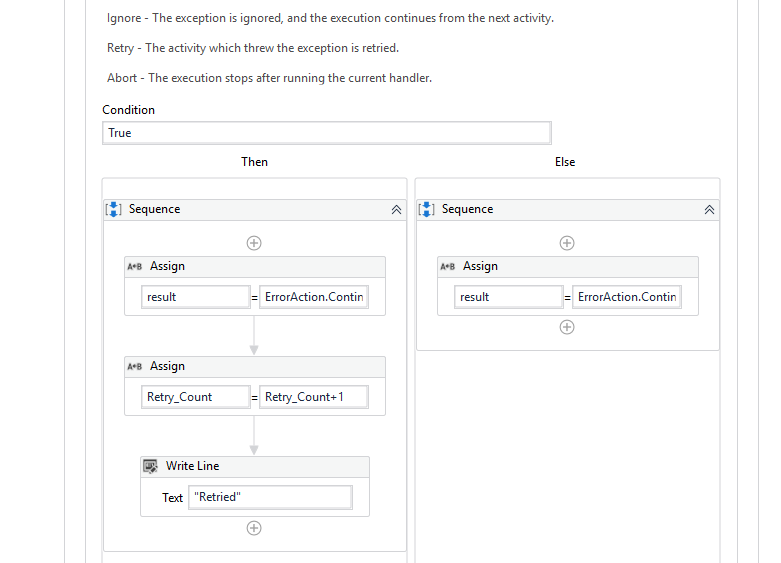781x563 pixels.
Task: Click the Retry_Count Assign activity icon
Action: 135,366
